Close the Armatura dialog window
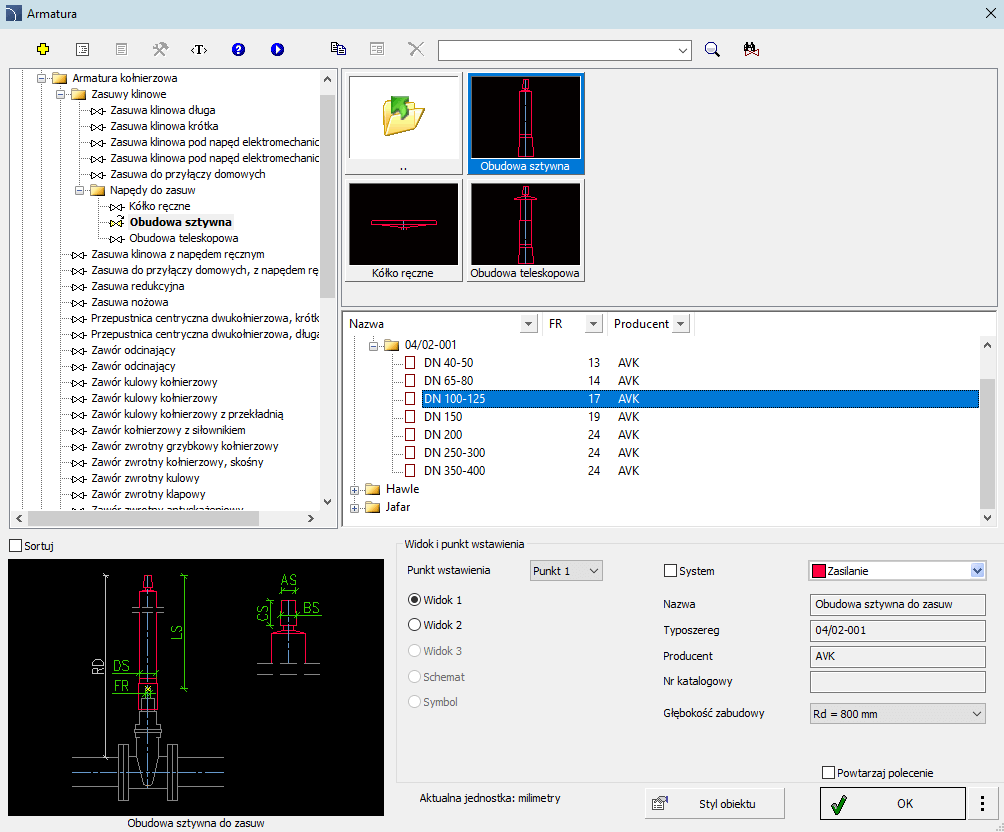The height and width of the screenshot is (832, 1004). [990, 13]
